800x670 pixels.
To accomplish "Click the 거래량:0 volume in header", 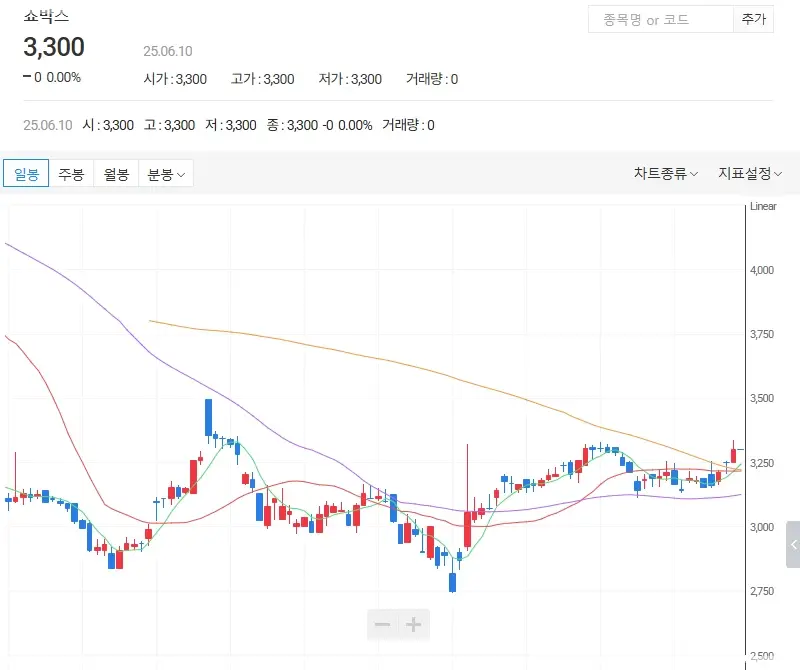I will coord(432,79).
